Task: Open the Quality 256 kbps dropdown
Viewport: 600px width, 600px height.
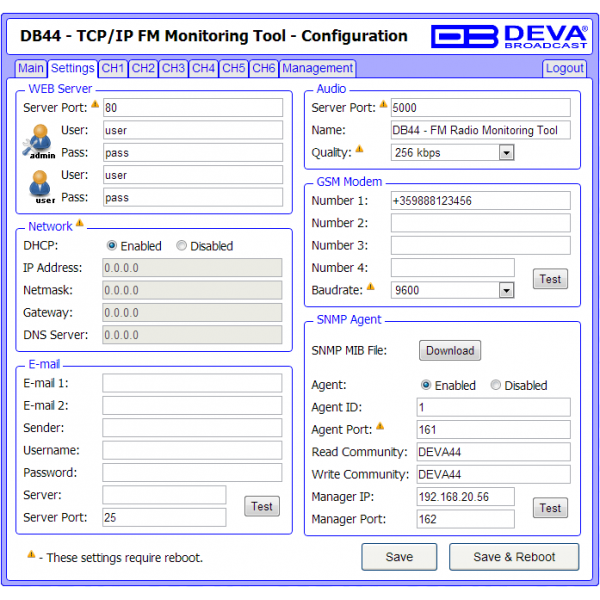Action: tap(452, 153)
